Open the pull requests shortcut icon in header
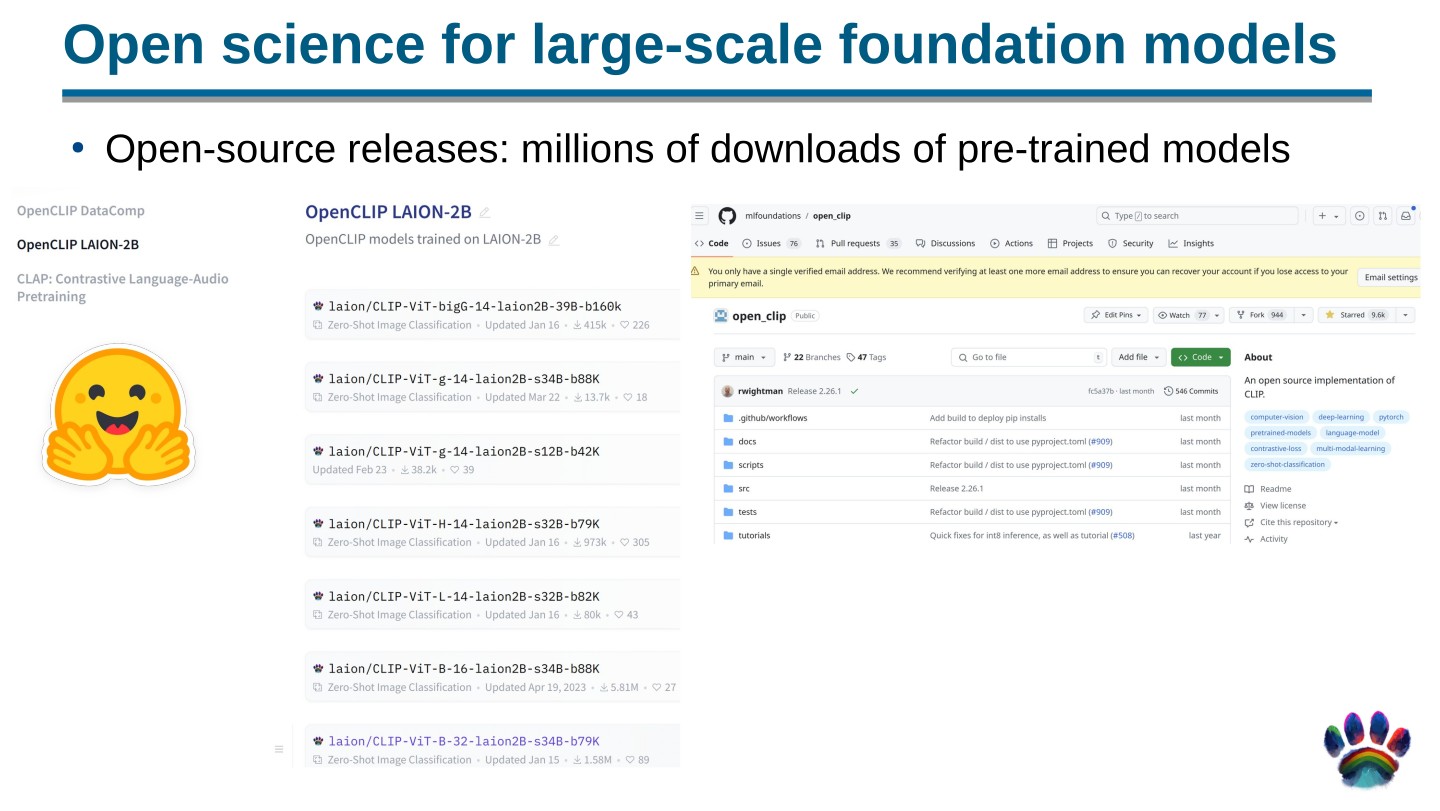This screenshot has width=1440, height=811. (1383, 216)
